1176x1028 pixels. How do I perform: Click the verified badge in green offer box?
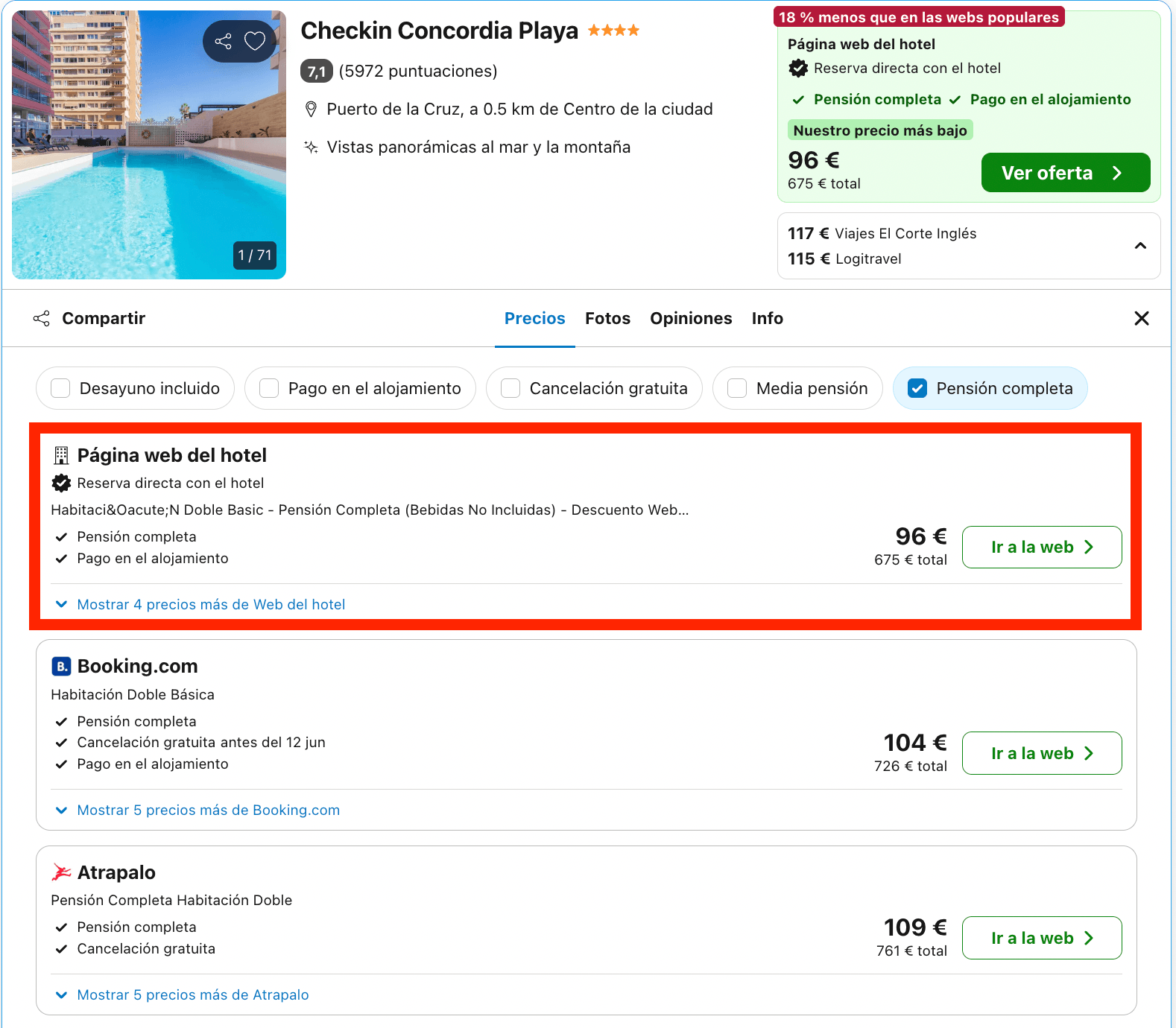click(x=798, y=69)
